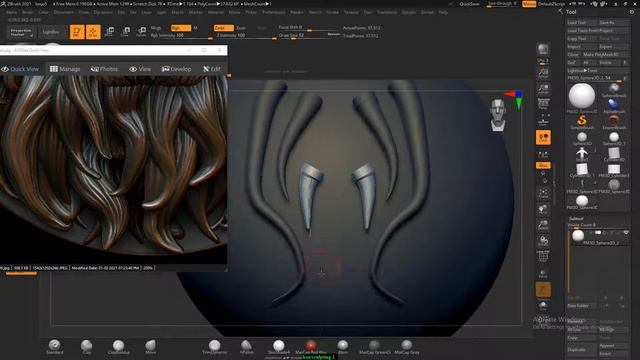
Task: Open the Render menu
Action: tap(297, 12)
